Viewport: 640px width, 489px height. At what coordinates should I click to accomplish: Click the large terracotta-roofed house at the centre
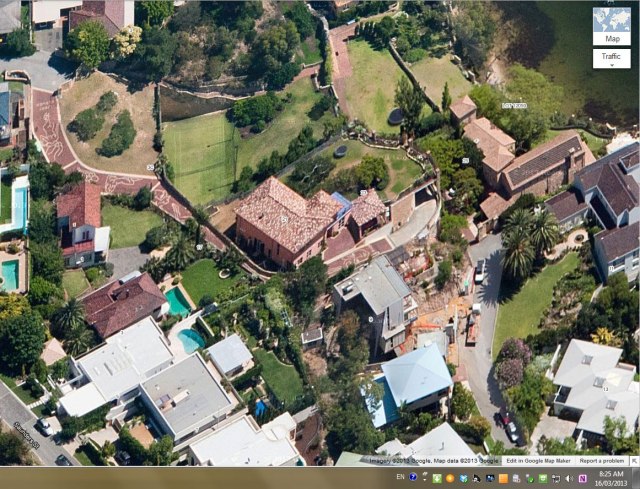point(286,218)
